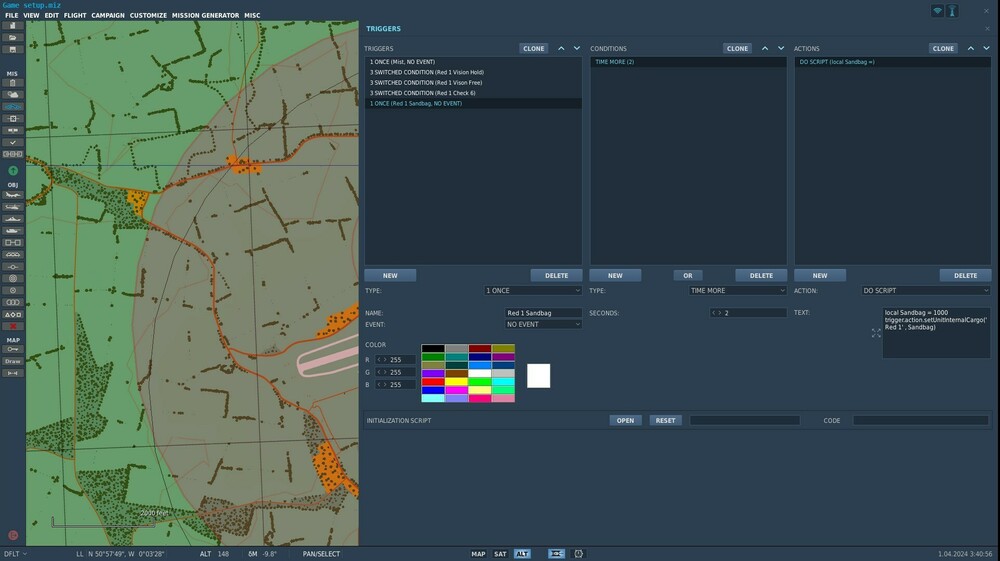Open the CAMPAIGN menu

pyautogui.click(x=108, y=16)
